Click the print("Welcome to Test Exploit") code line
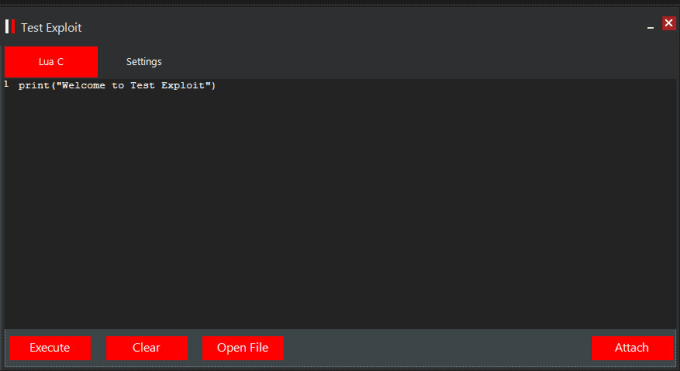The image size is (680, 371). (x=117, y=85)
